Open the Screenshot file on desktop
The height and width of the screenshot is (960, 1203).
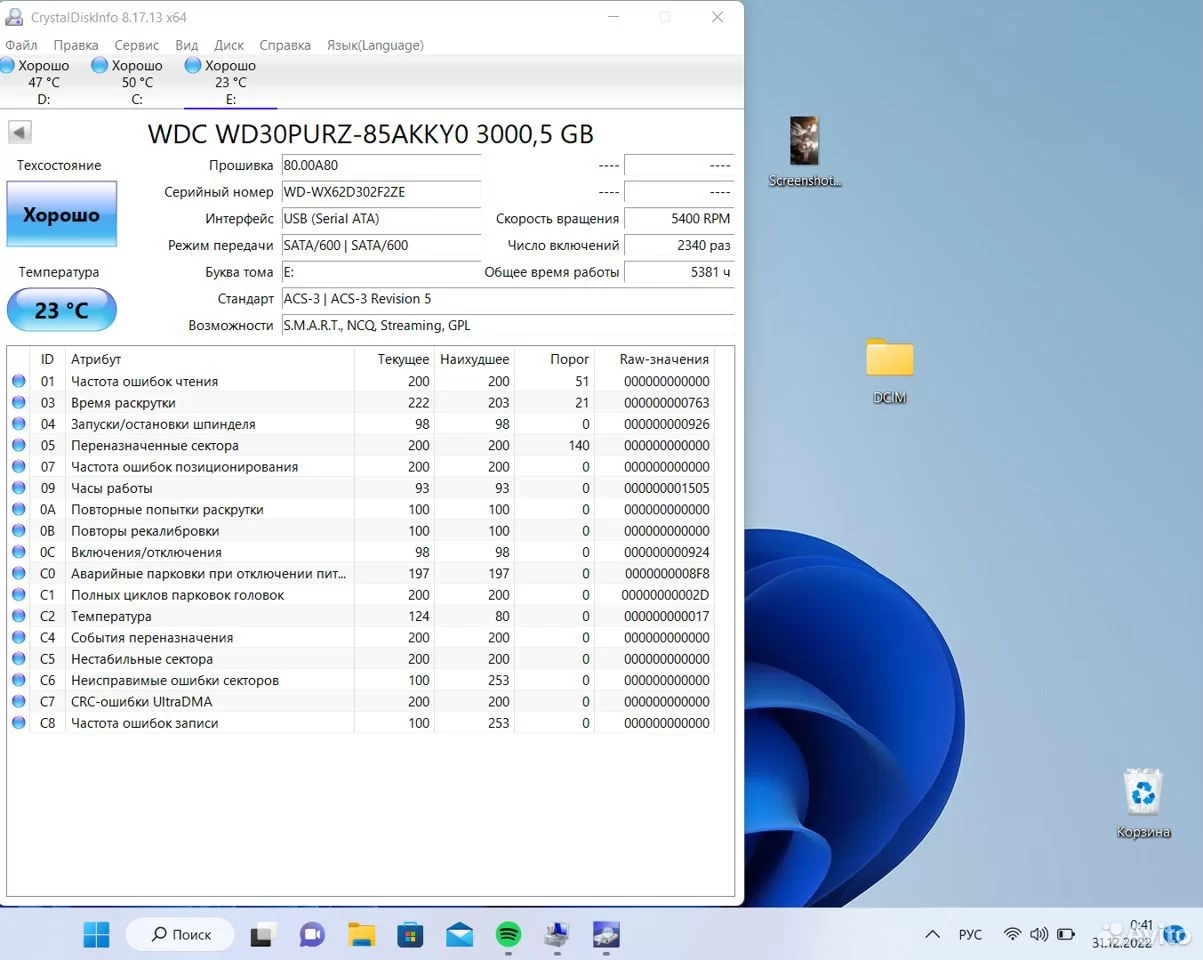click(x=805, y=150)
